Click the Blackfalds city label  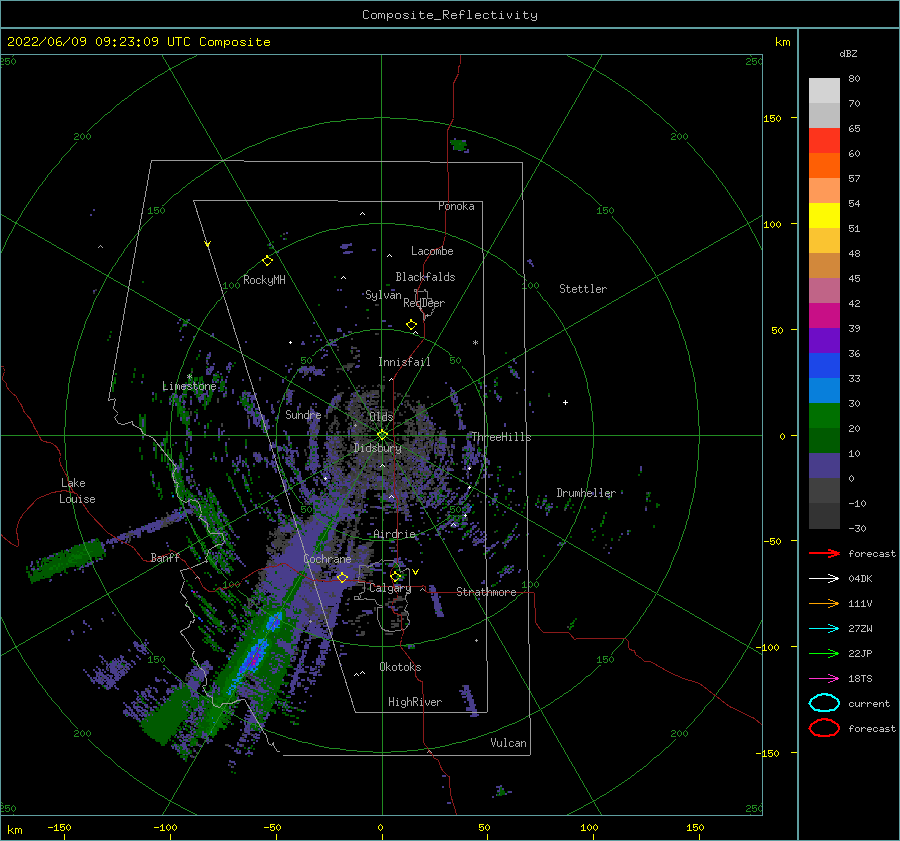click(x=425, y=277)
